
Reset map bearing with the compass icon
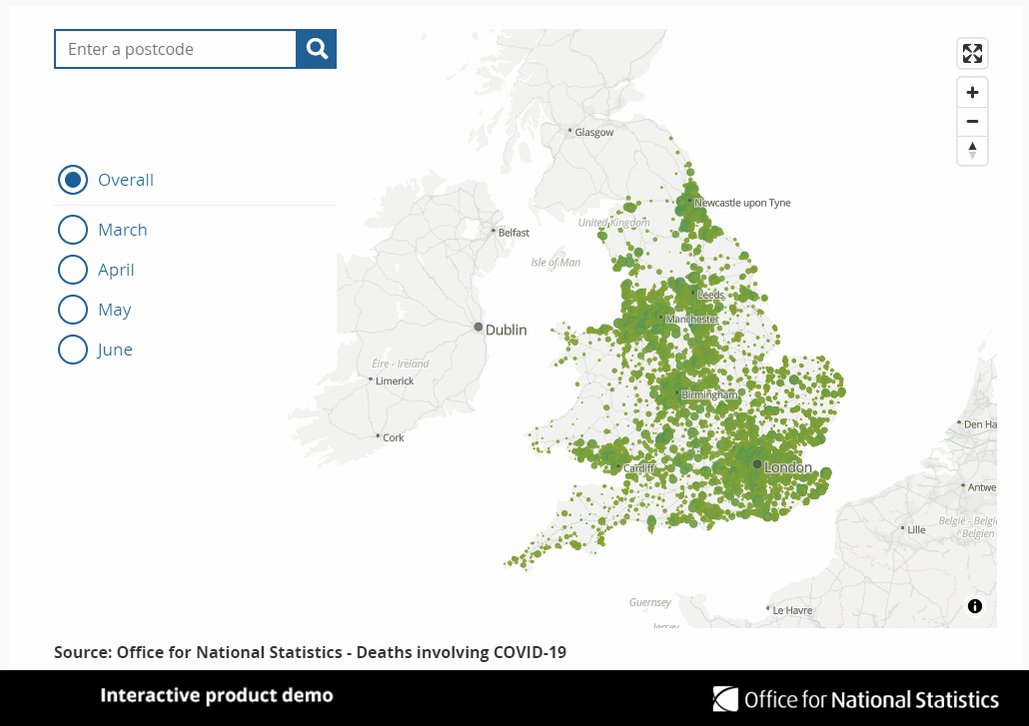coord(972,150)
